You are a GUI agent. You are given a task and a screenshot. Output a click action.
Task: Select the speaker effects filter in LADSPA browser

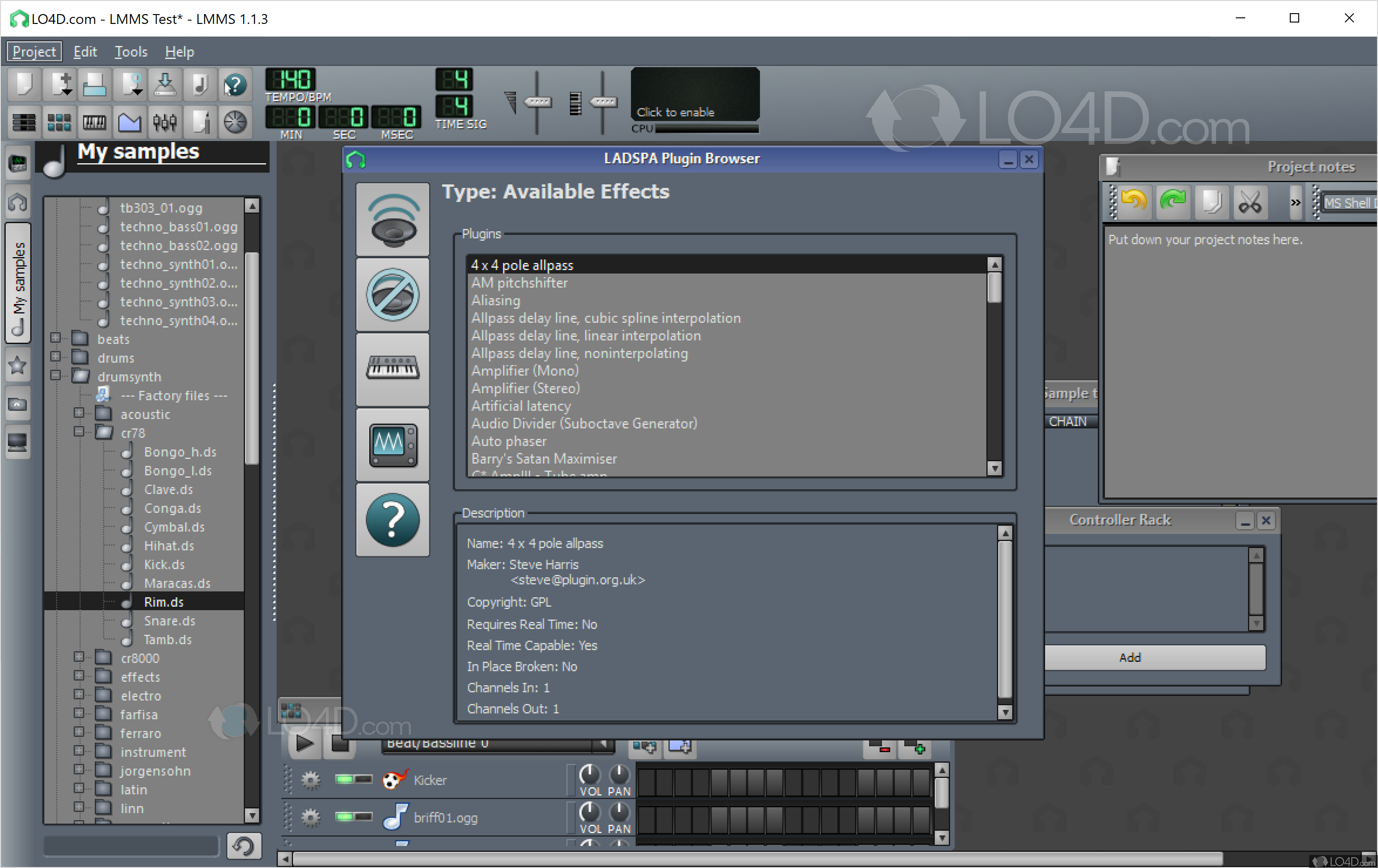(392, 219)
